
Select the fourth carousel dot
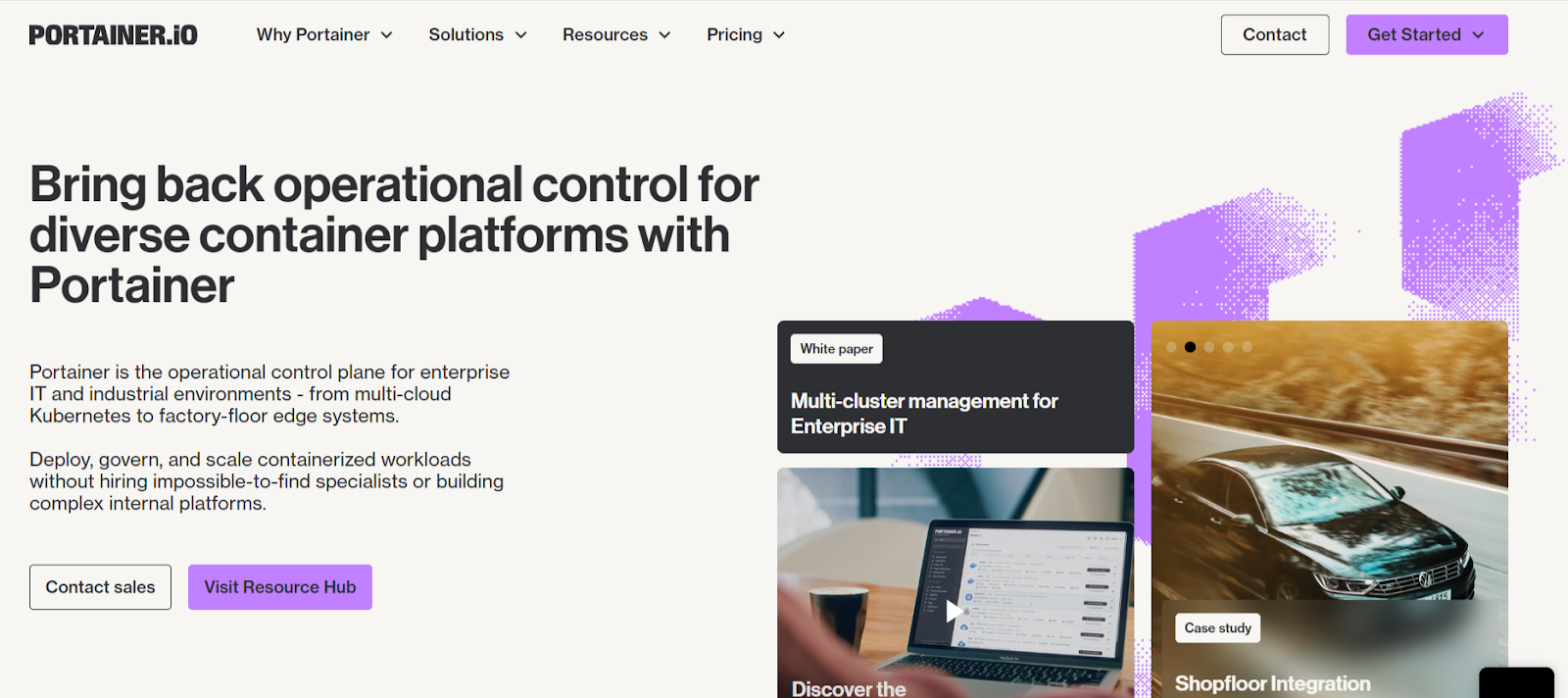click(x=1228, y=347)
